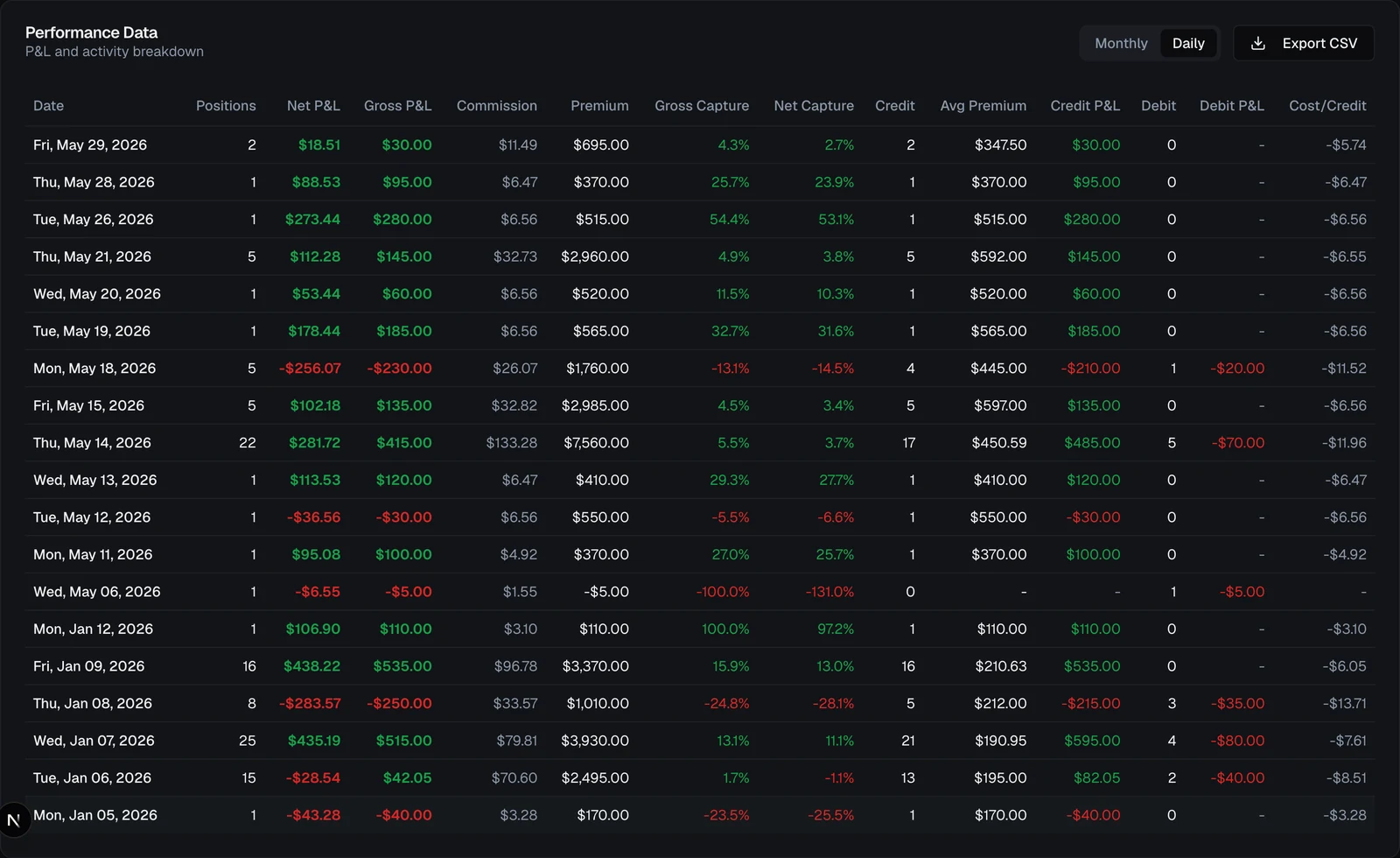1400x858 pixels.
Task: Select the Daily view toggle
Action: [x=1188, y=43]
